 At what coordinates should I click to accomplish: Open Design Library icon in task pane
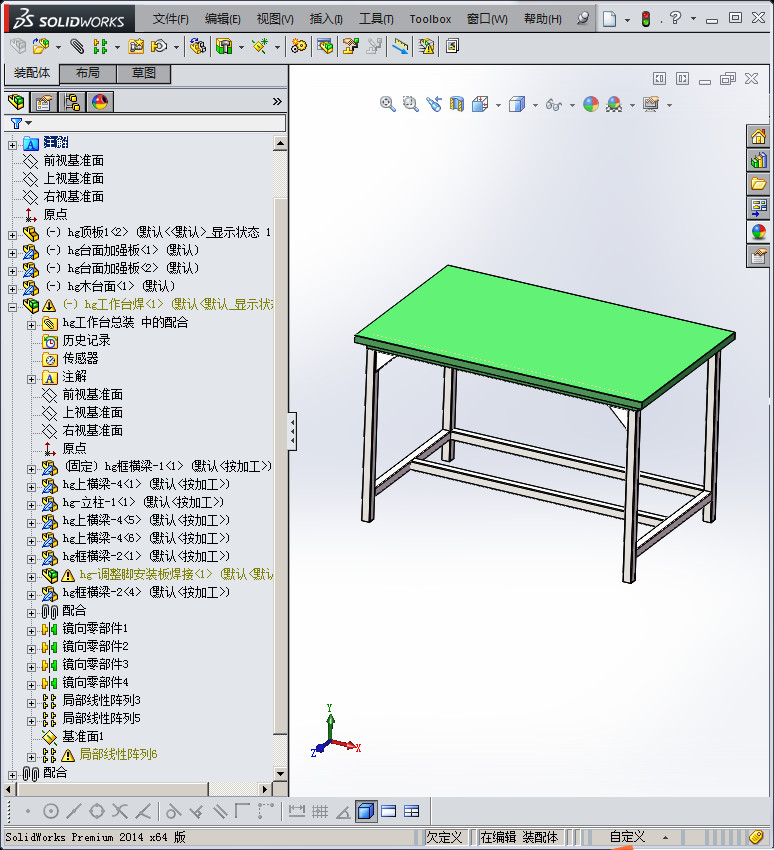758,160
